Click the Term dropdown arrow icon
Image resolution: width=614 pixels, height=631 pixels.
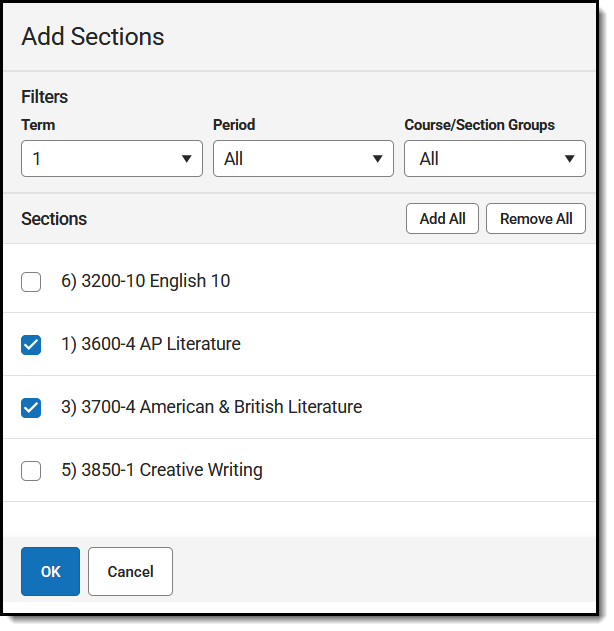point(186,159)
